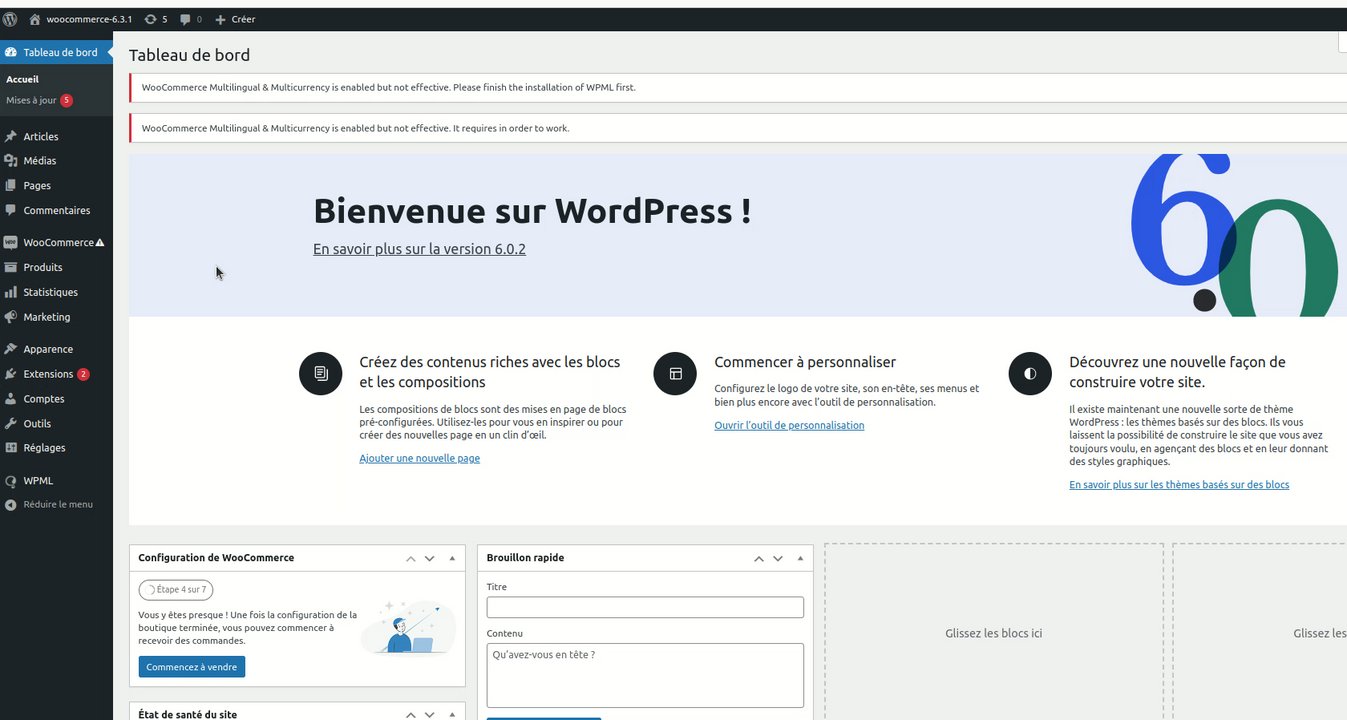Move Brouillon rapide widget up

tap(758, 558)
